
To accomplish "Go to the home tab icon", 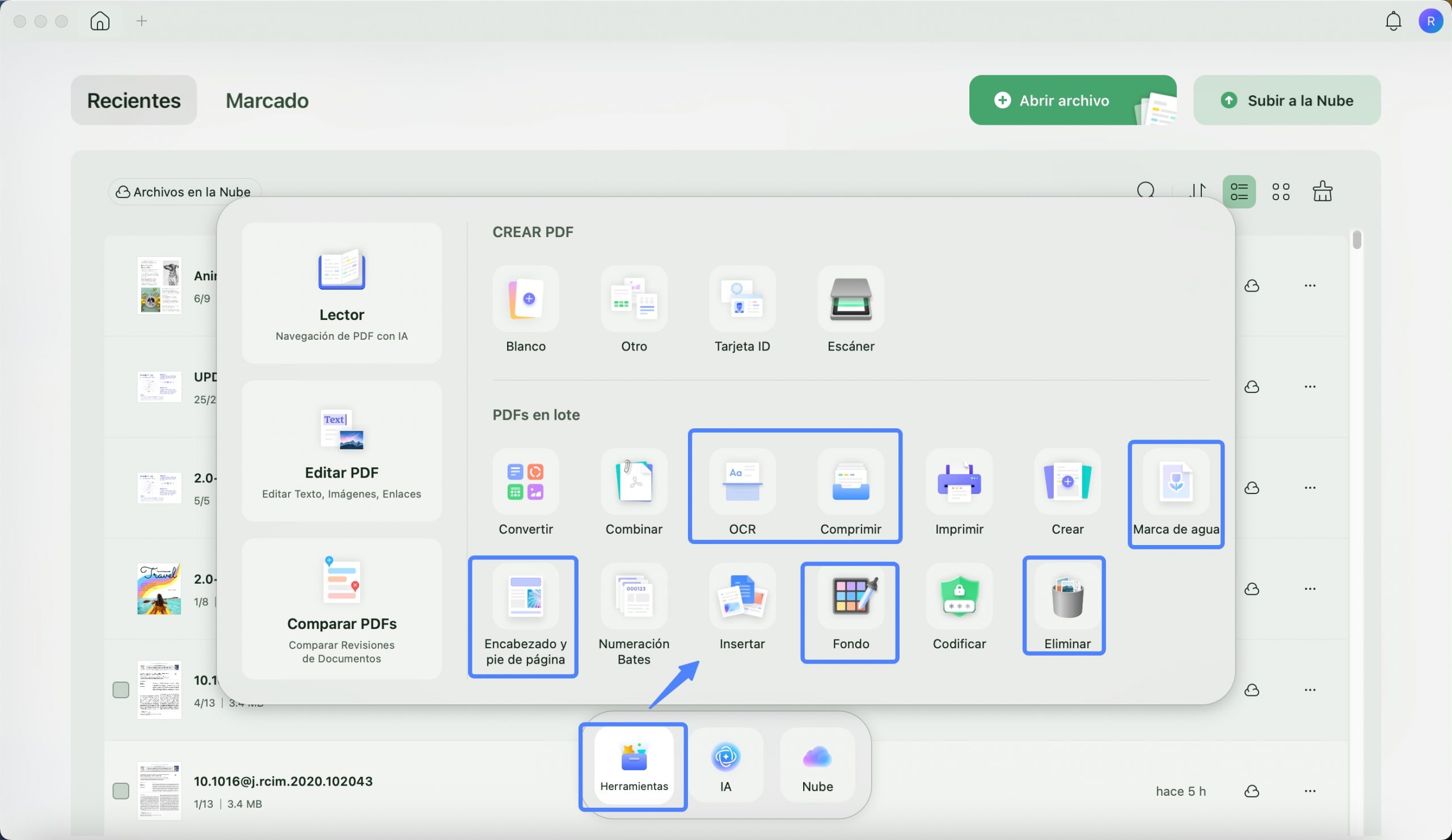I will click(100, 21).
